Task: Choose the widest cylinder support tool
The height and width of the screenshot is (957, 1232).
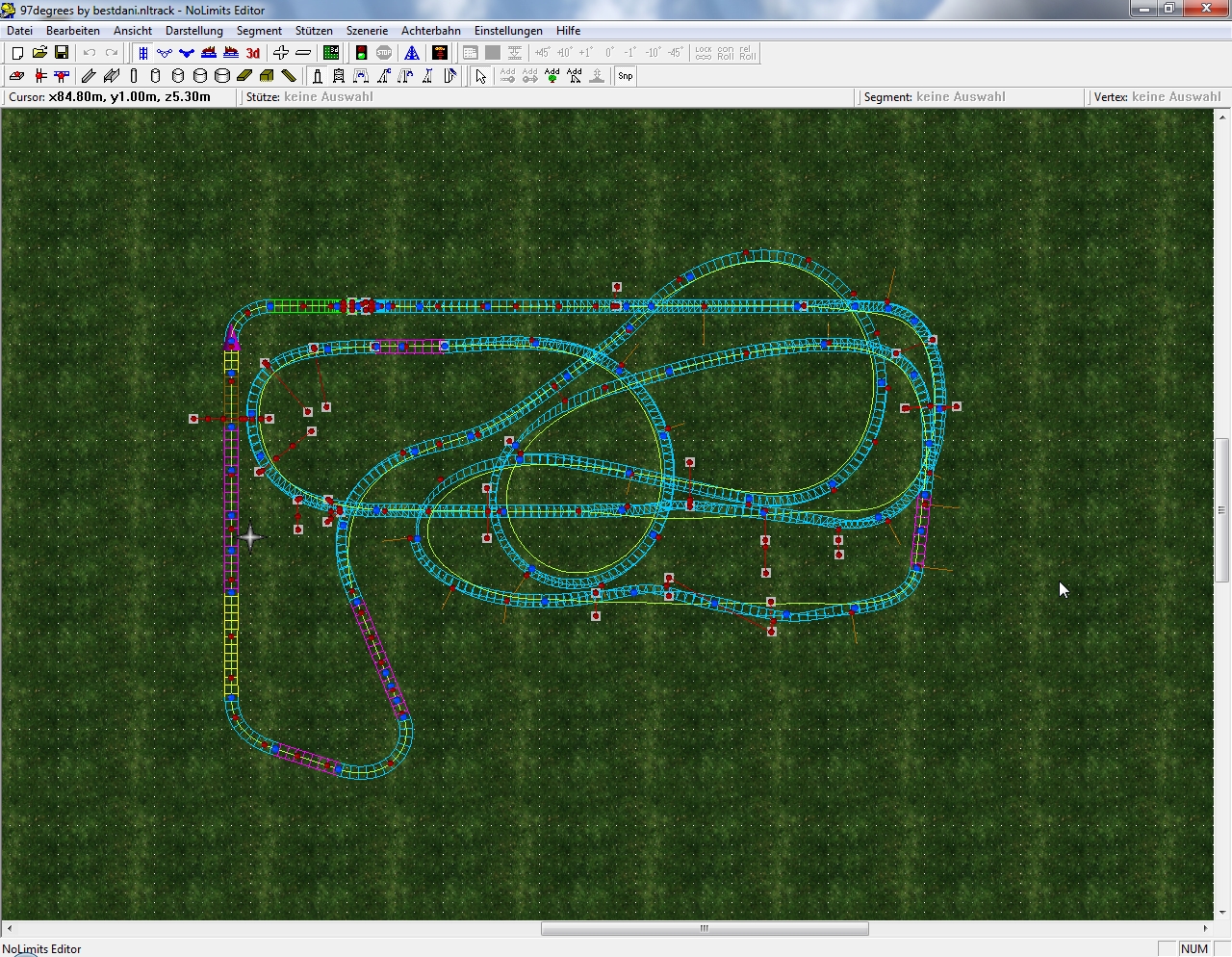Action: 222,76
